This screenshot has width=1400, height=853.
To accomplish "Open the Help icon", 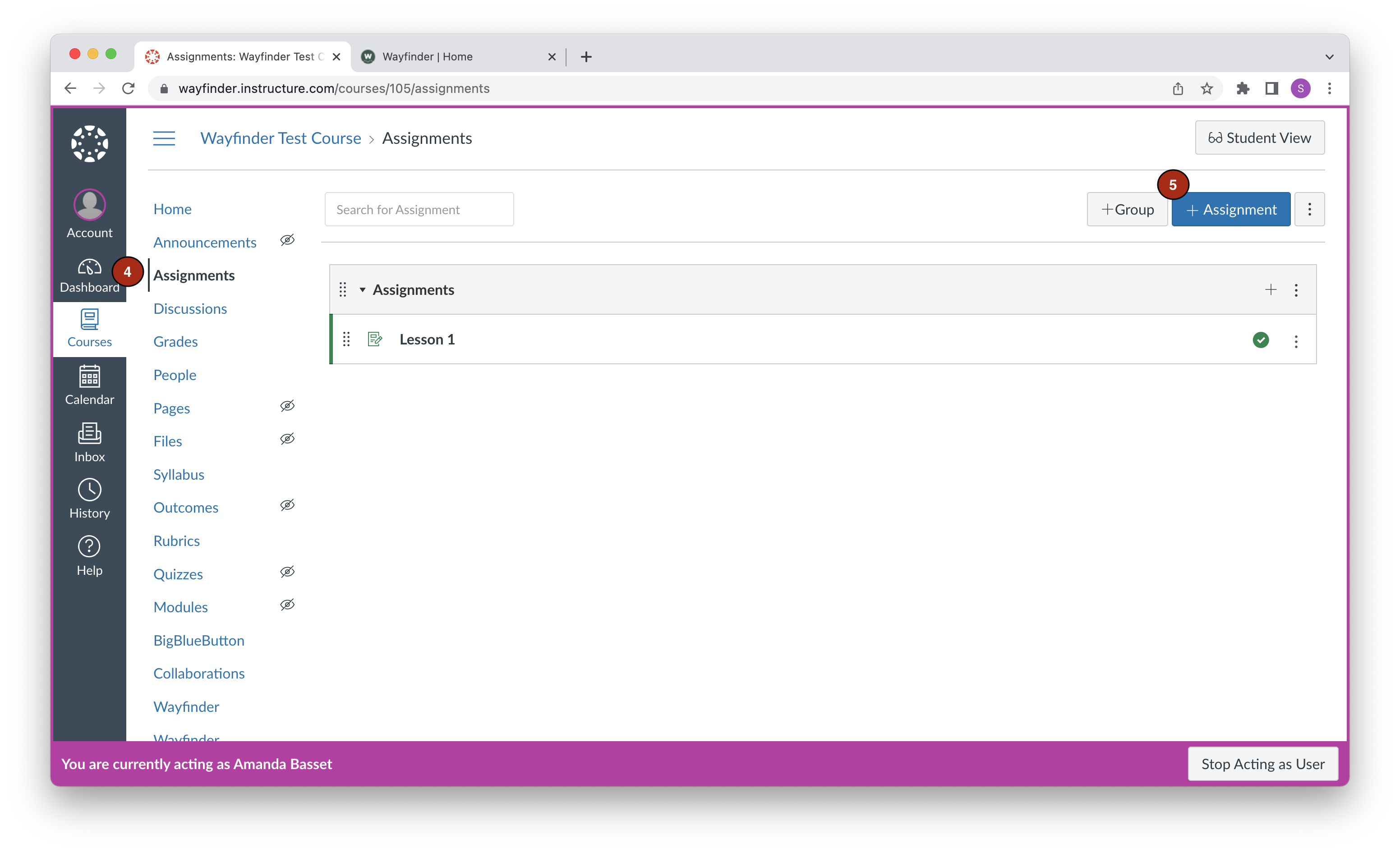I will (x=89, y=555).
